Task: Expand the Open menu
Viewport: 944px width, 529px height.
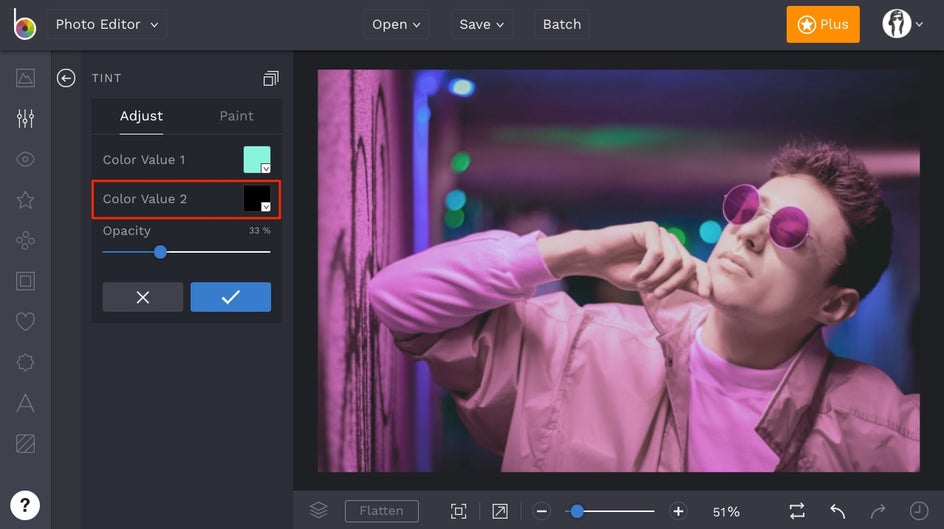Action: [x=396, y=25]
